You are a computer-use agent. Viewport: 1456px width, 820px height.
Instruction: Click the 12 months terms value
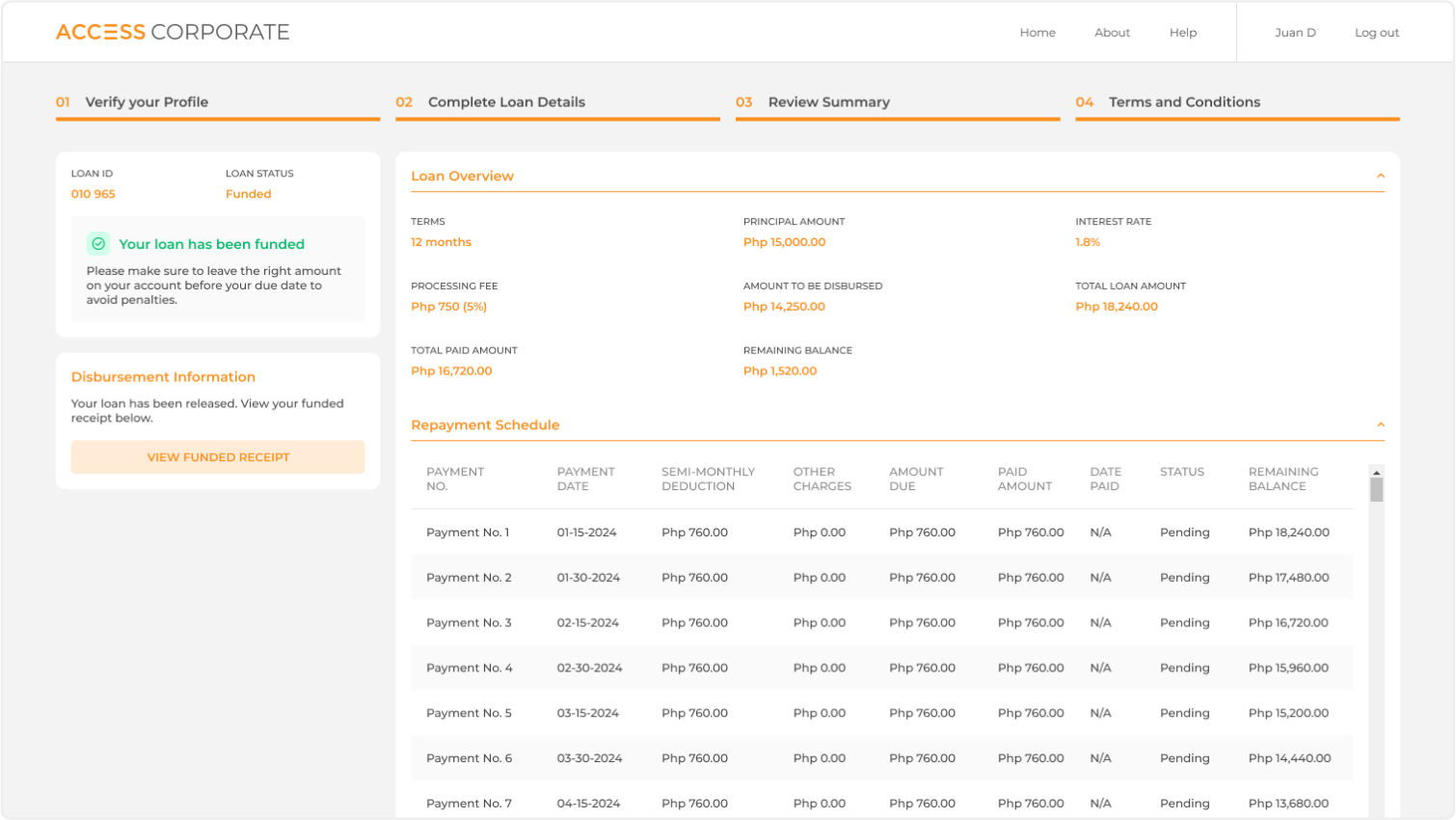441,242
